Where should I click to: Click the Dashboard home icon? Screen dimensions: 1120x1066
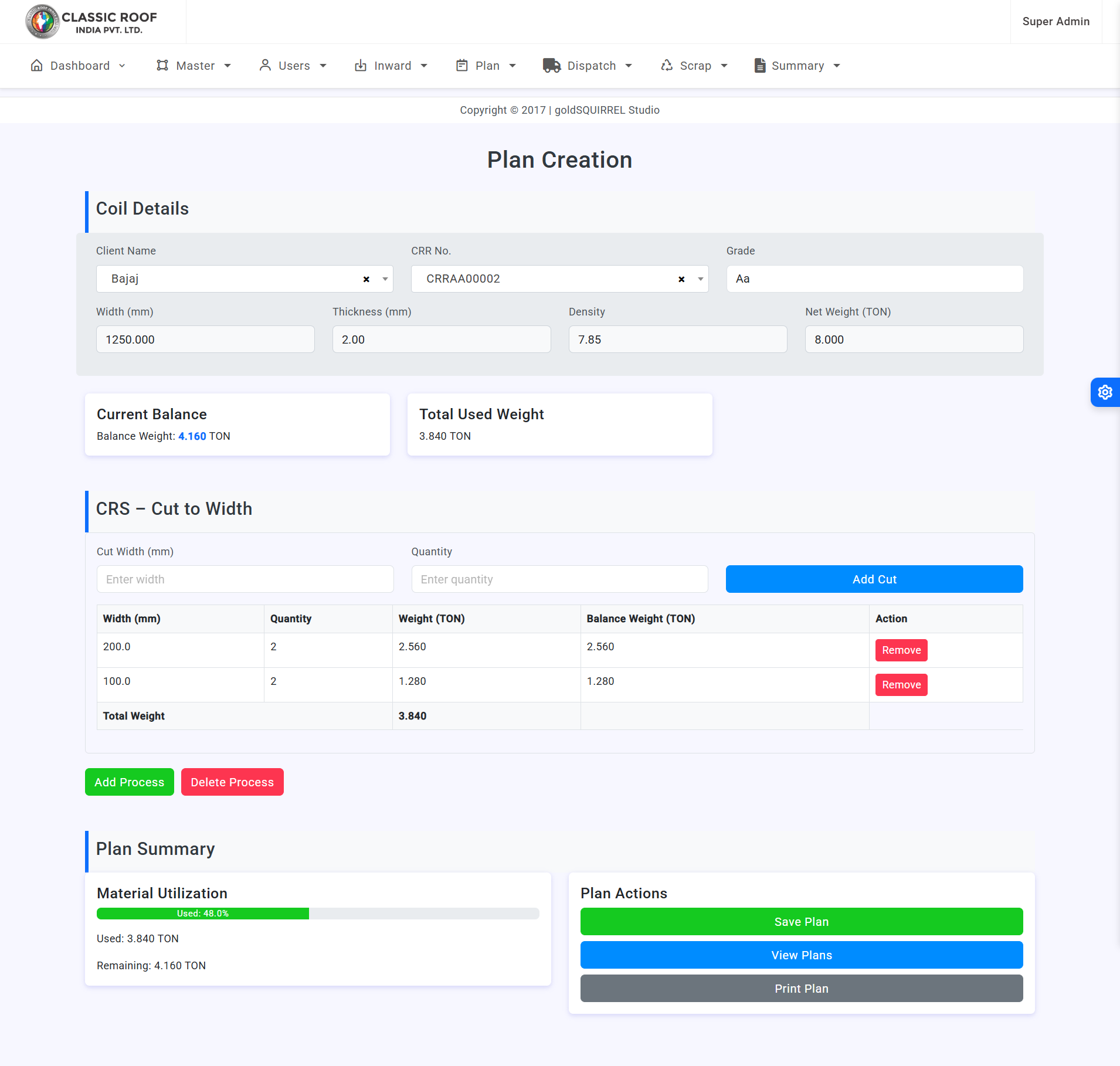pyautogui.click(x=36, y=66)
